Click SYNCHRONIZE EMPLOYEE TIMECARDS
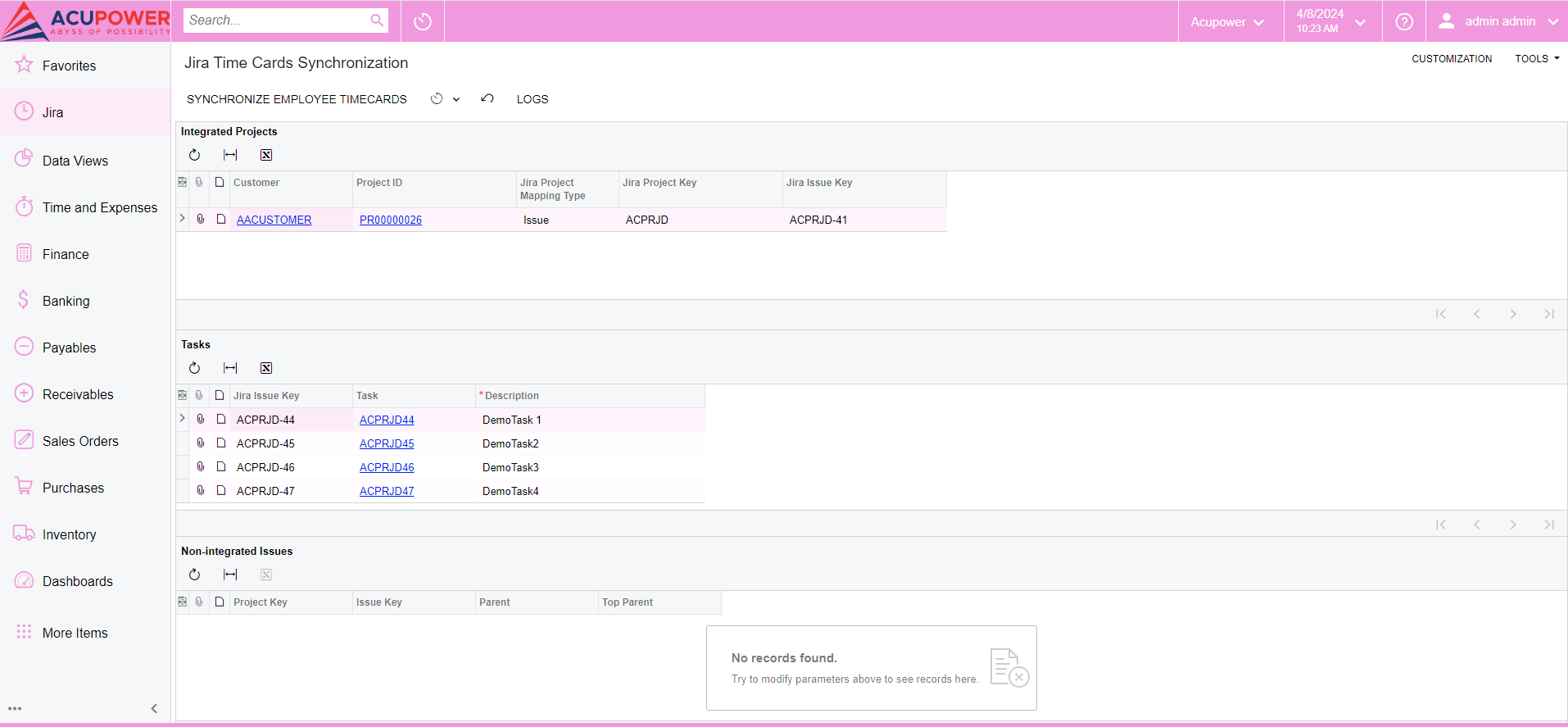The image size is (1568, 727). tap(297, 99)
